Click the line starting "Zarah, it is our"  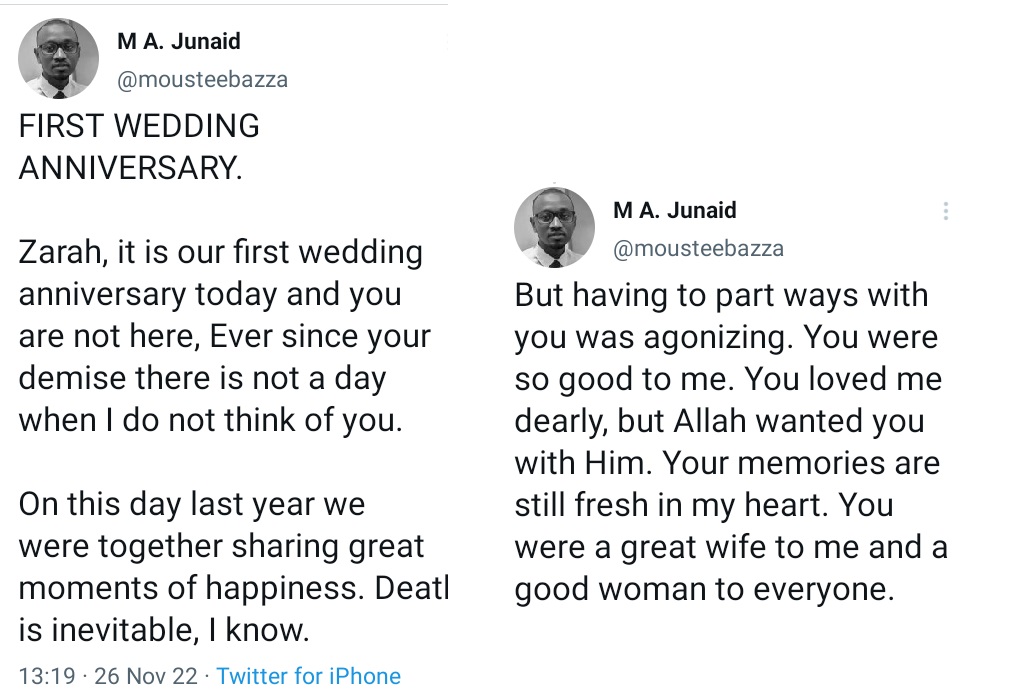(x=220, y=252)
